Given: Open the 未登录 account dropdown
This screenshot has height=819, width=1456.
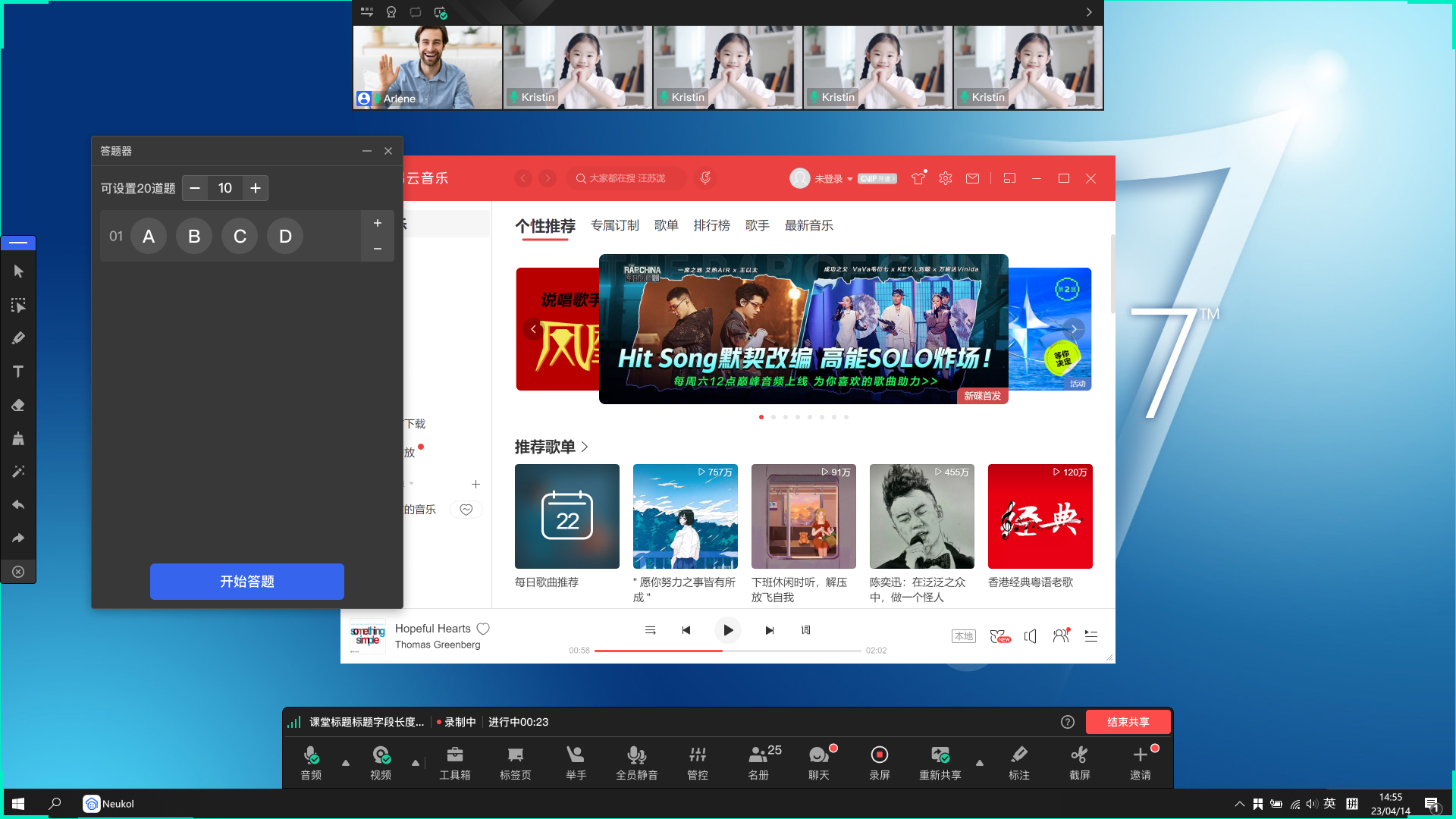Looking at the screenshot, I should pos(833,178).
